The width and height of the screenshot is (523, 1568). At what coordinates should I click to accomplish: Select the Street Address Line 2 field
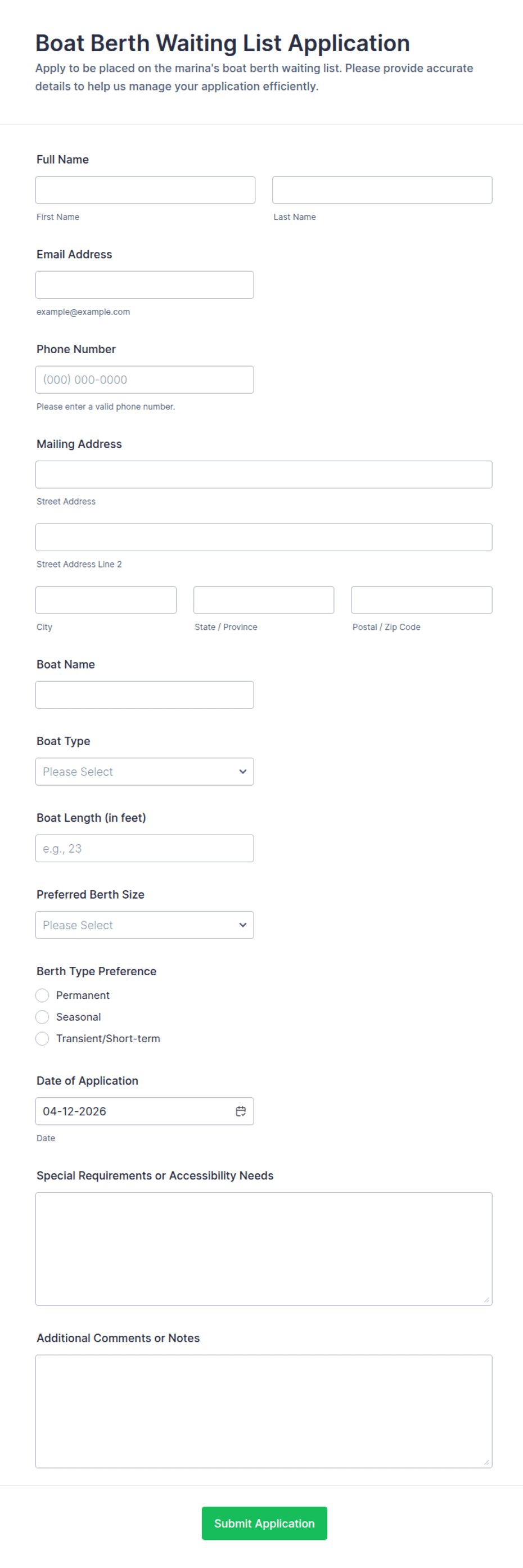pos(264,537)
